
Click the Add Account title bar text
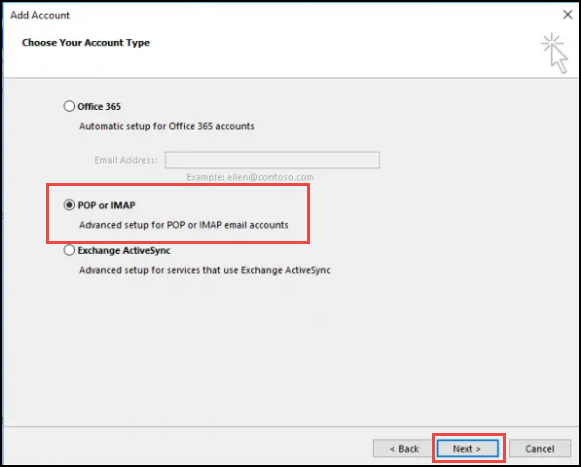tap(40, 15)
